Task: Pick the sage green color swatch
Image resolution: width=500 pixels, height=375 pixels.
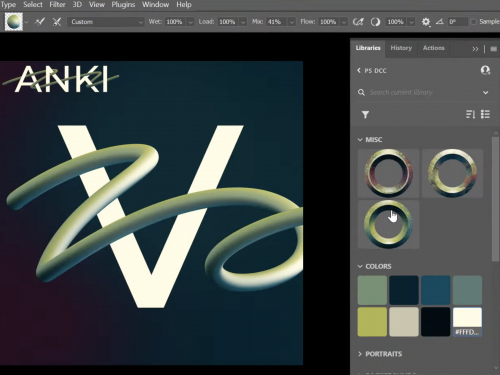Action: click(x=372, y=290)
